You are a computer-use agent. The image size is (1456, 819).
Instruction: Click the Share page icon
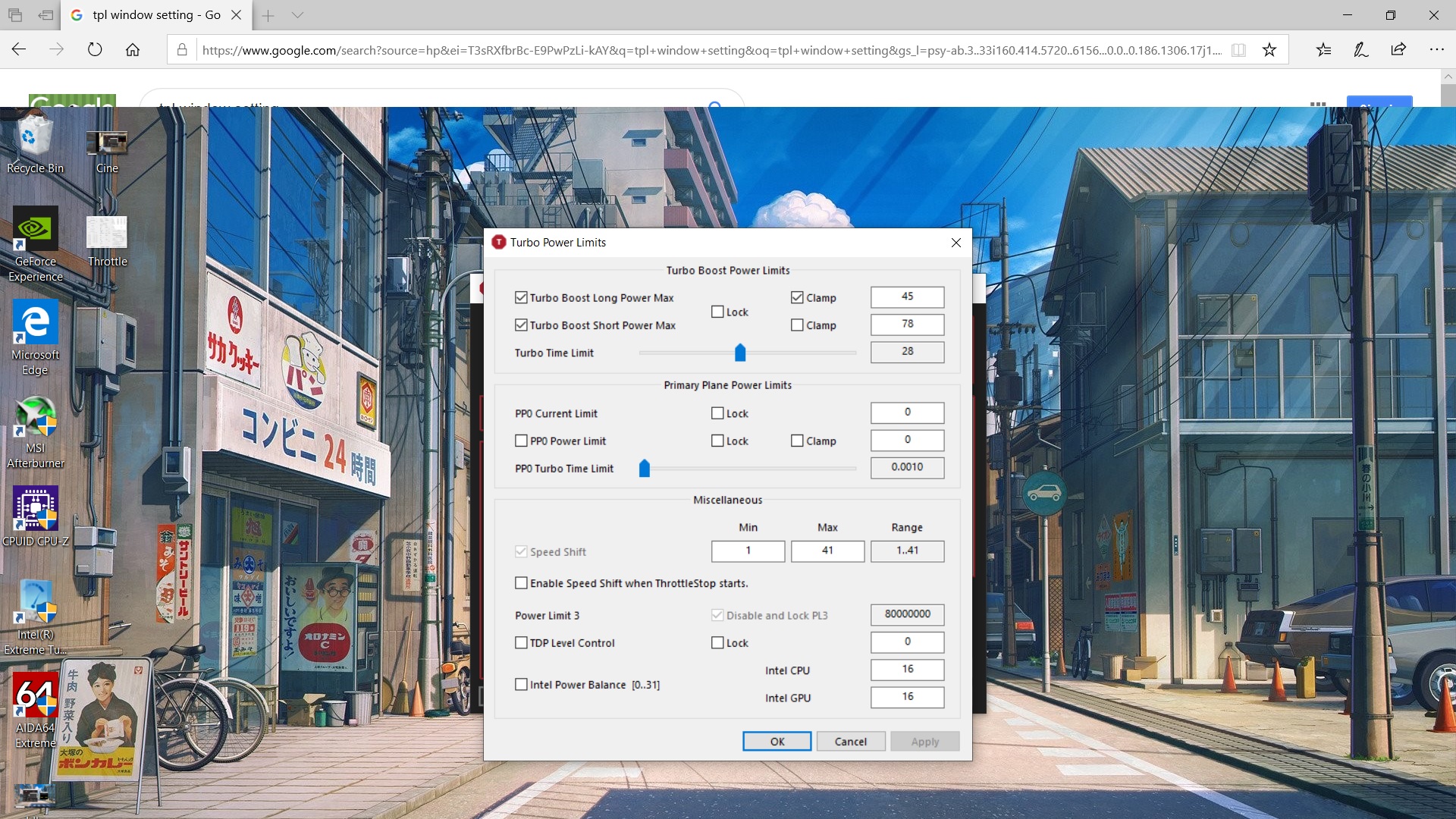(x=1399, y=50)
